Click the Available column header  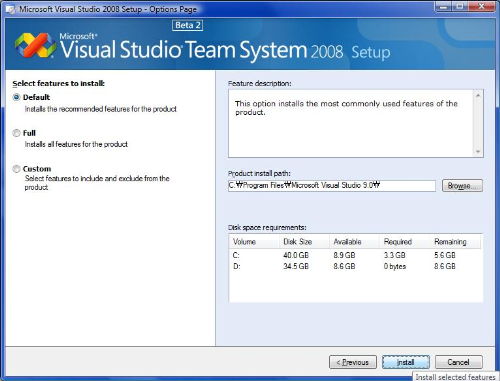pos(354,242)
